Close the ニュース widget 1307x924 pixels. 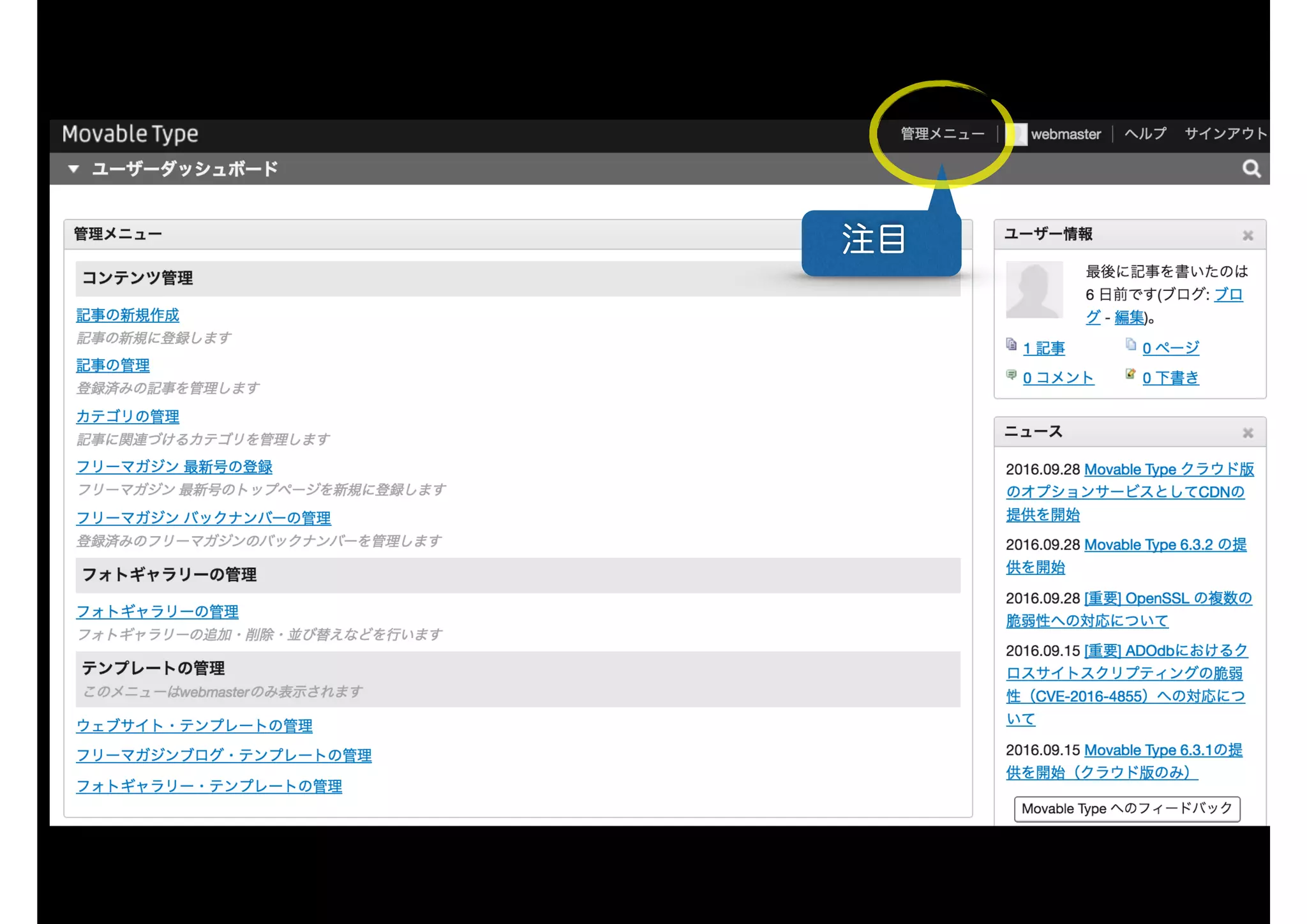(x=1248, y=433)
